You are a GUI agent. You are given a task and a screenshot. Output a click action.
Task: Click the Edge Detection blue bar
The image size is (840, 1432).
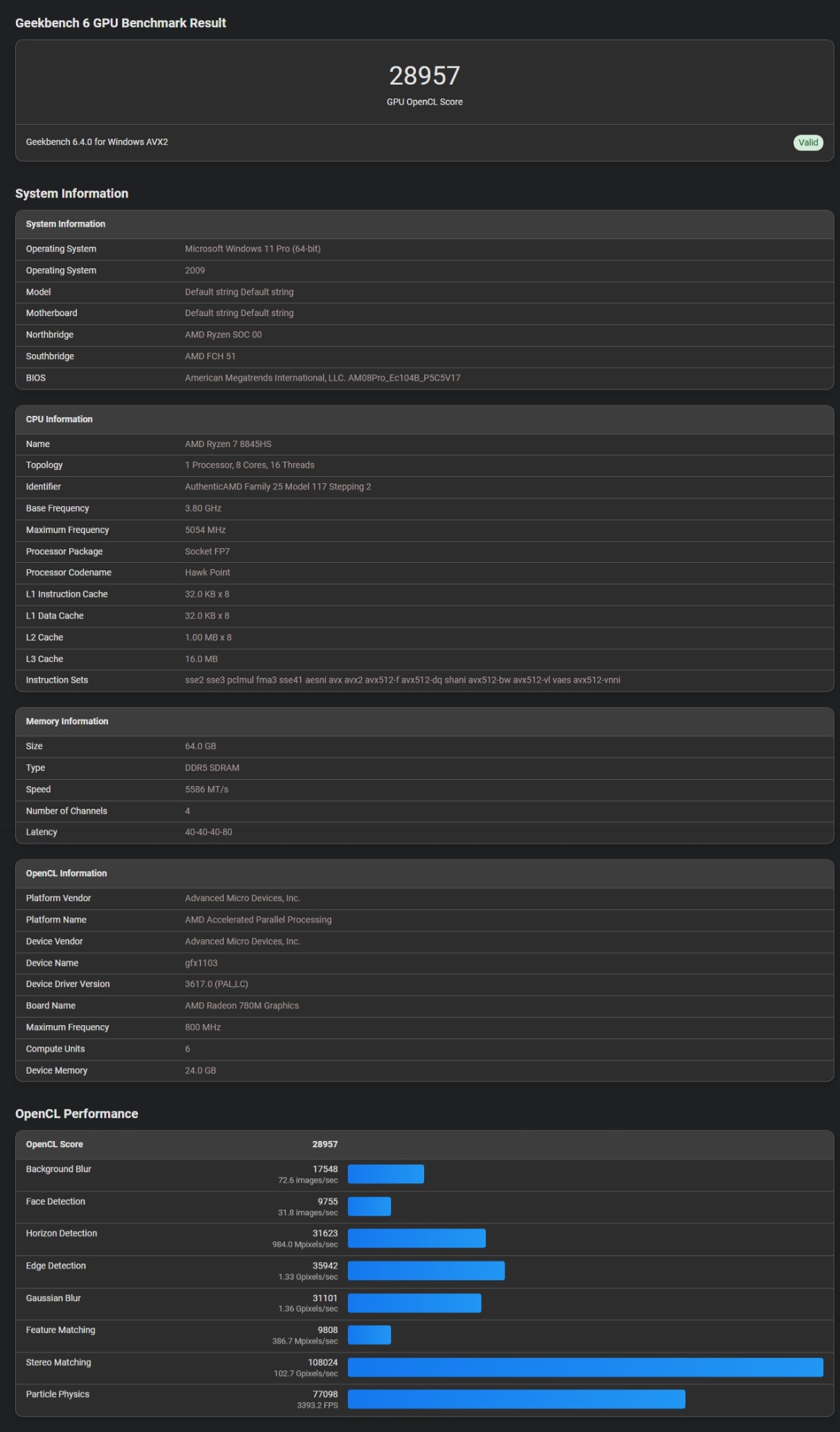426,1271
